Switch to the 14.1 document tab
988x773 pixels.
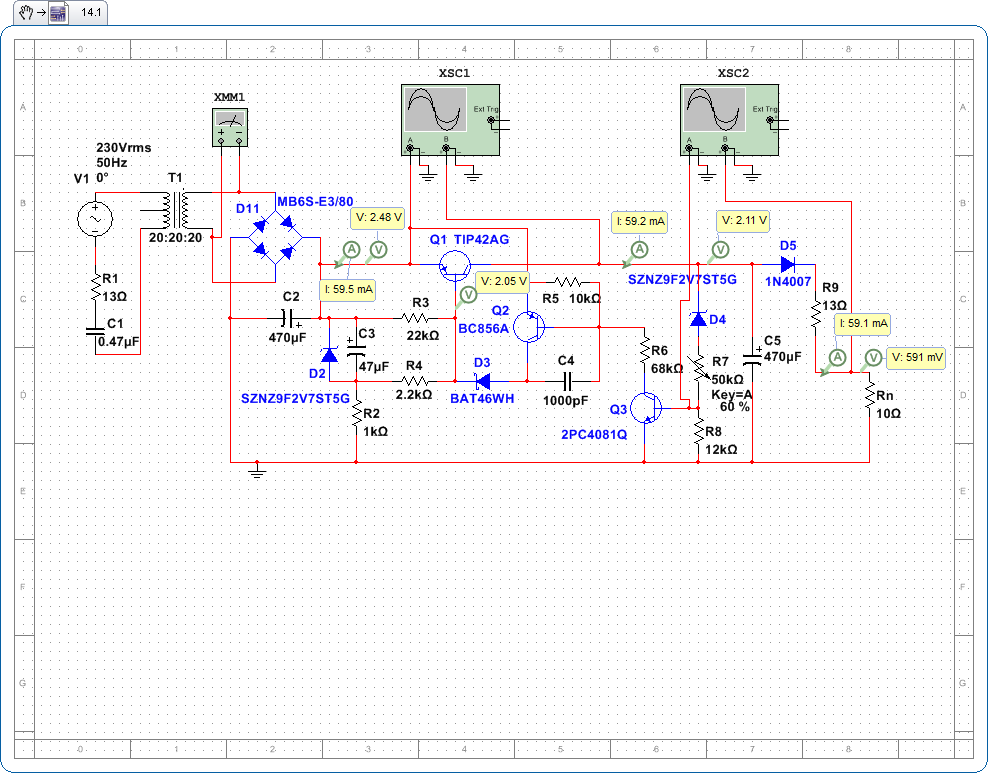click(x=90, y=13)
